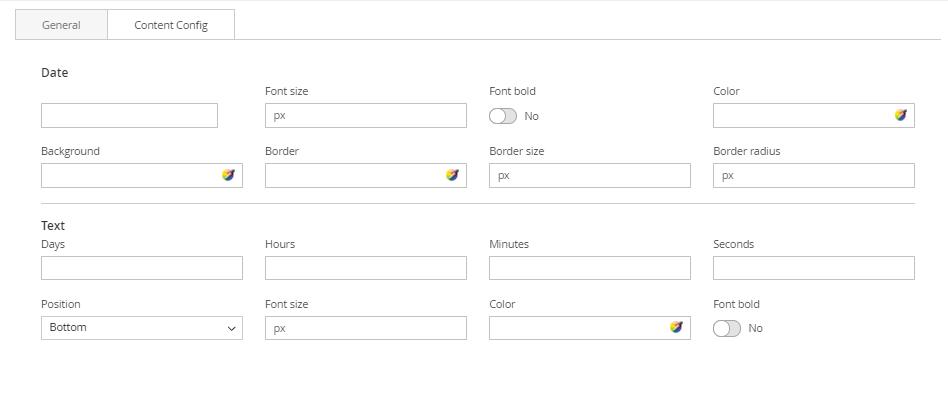Click the Border radius input field
This screenshot has height=409, width=948.
[813, 175]
